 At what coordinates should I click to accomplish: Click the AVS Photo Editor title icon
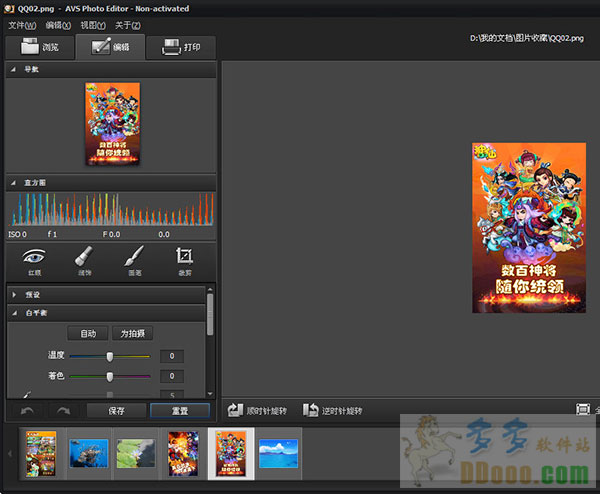point(8,8)
